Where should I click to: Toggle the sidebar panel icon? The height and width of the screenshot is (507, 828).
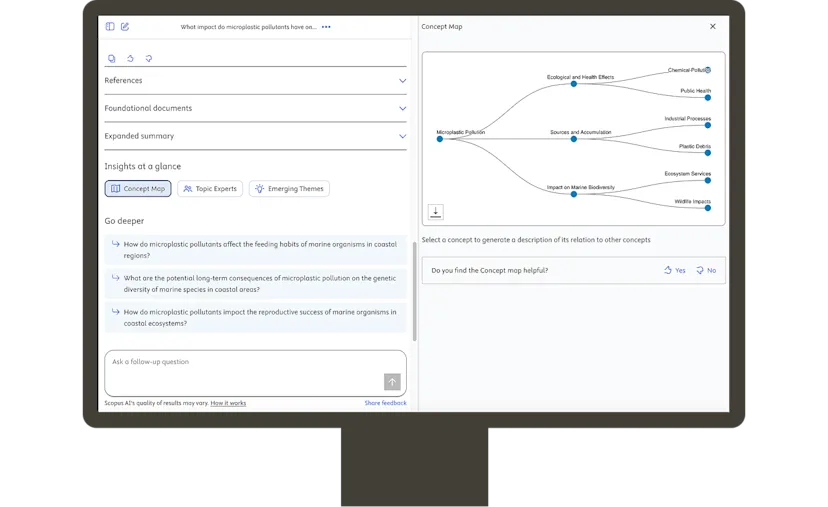pos(110,26)
